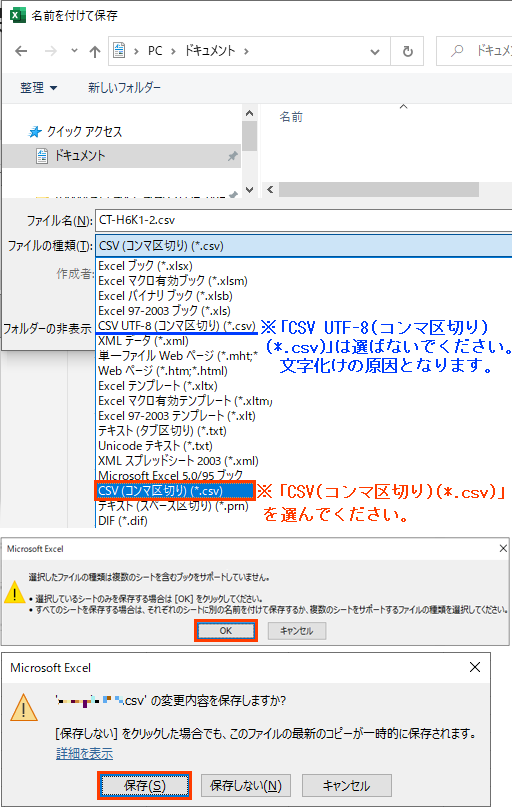Go back with the left arrow button

coord(21,51)
